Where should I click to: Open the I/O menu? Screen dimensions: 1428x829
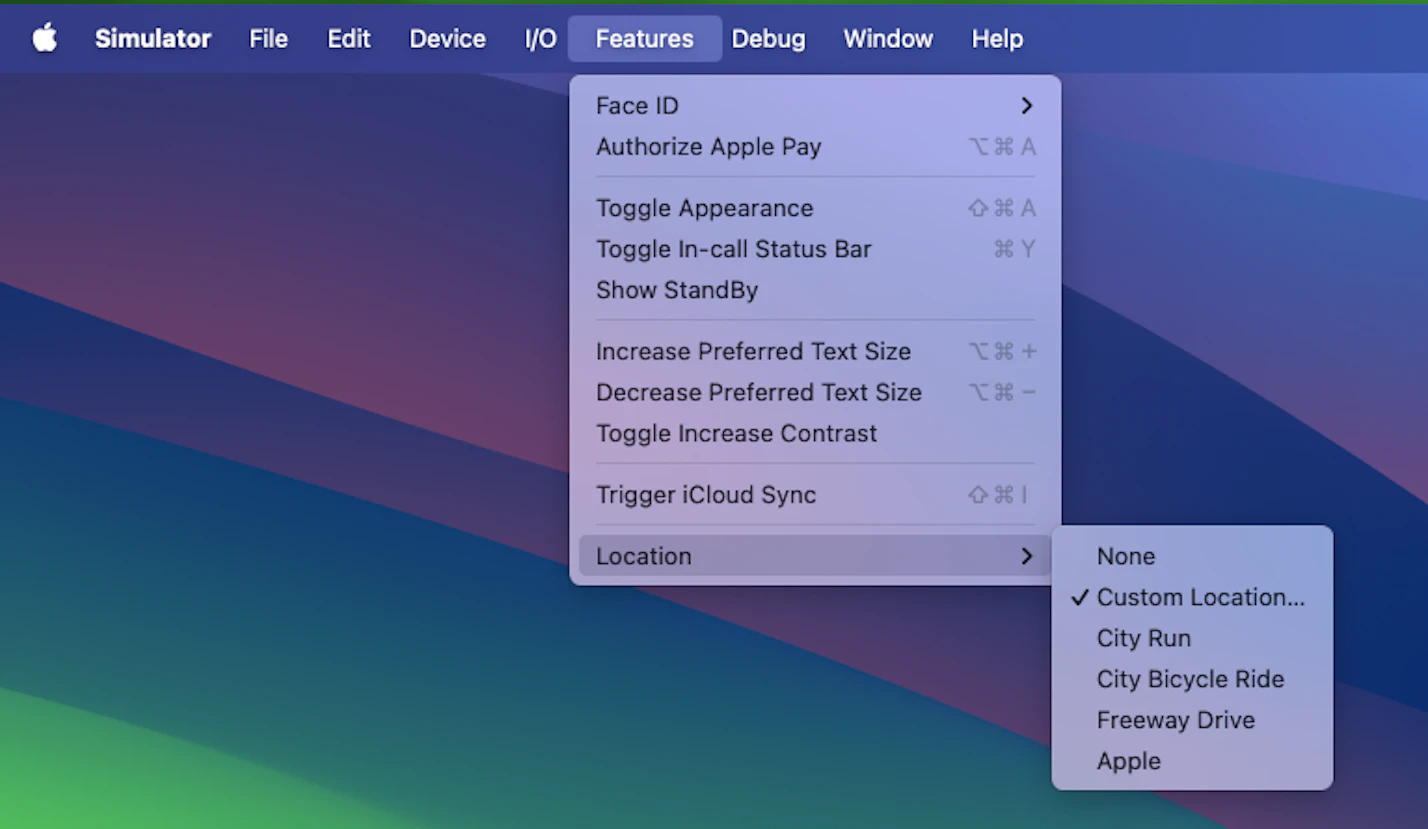(541, 38)
